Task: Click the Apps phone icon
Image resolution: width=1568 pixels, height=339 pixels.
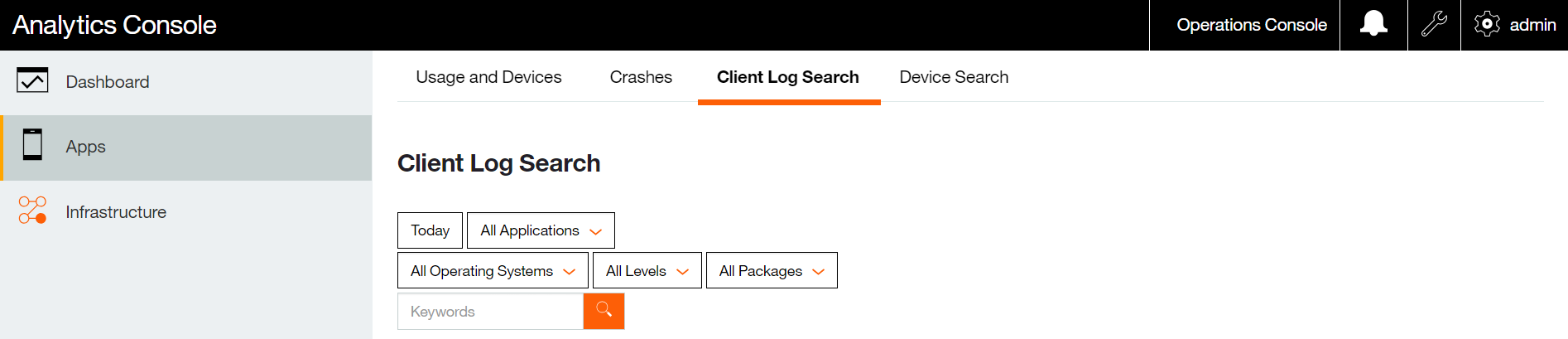Action: pyautogui.click(x=32, y=145)
